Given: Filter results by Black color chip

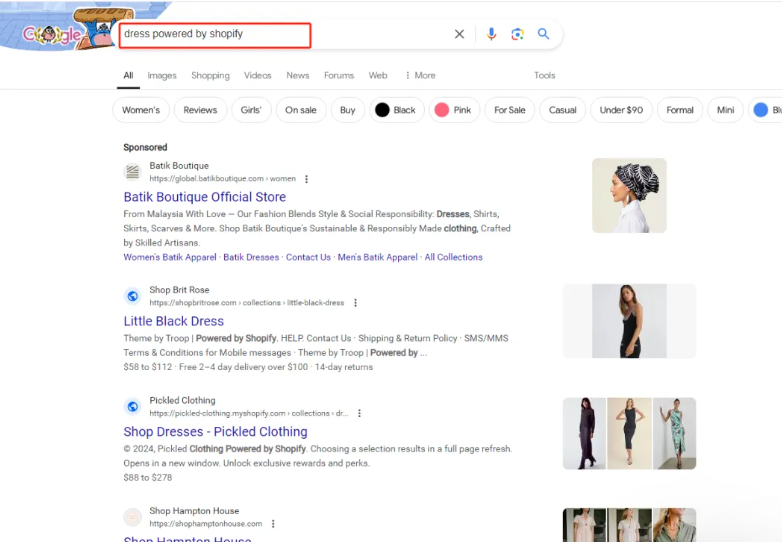Looking at the screenshot, I should click(396, 110).
